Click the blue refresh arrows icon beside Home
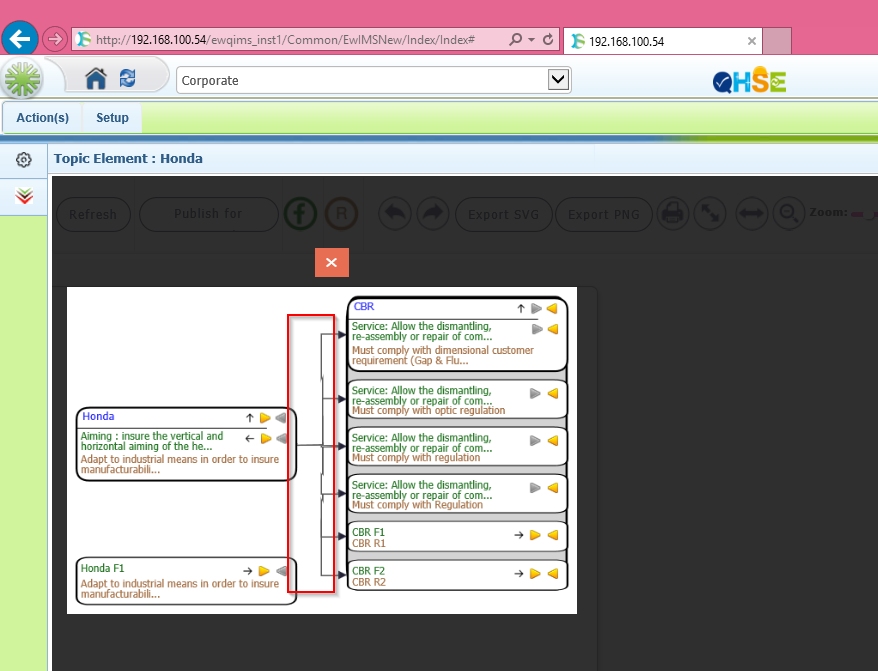The width and height of the screenshot is (878, 671). tap(128, 78)
